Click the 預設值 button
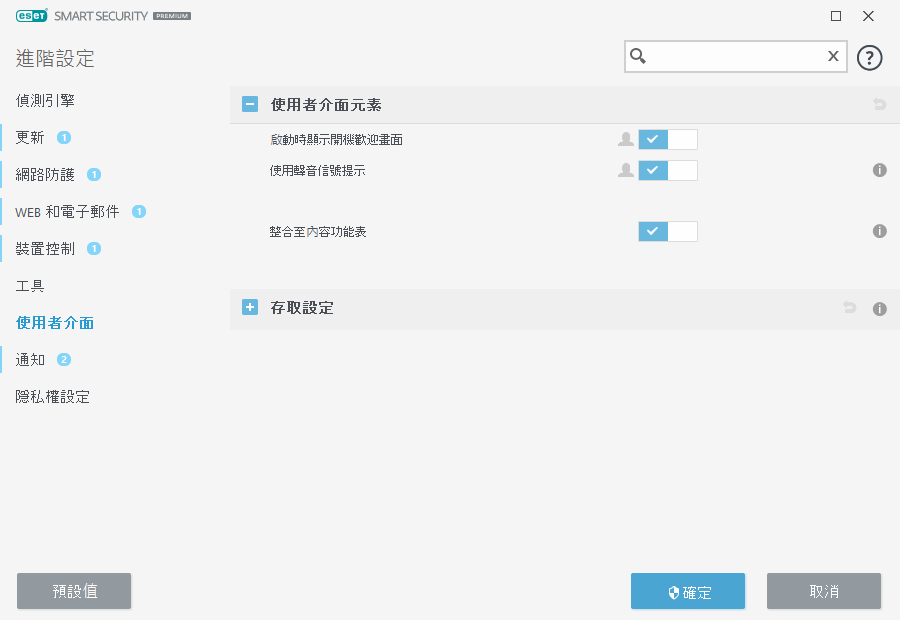The height and width of the screenshot is (620, 900). (x=74, y=591)
